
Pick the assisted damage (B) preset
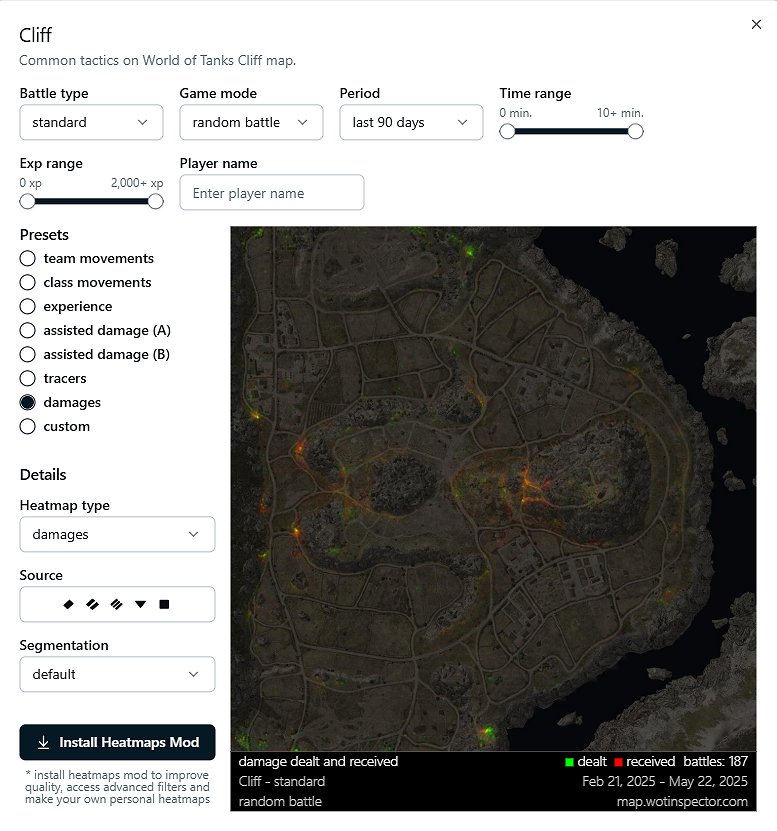(95, 355)
